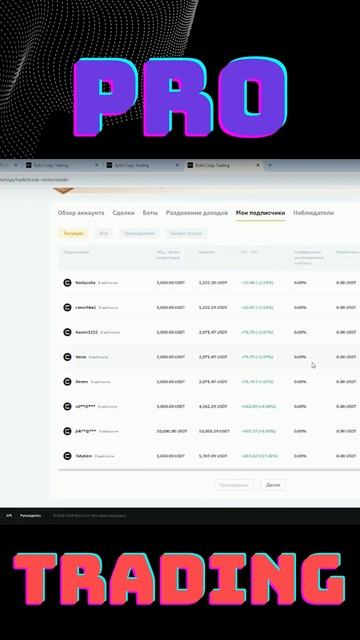Screen dimensions: 360x640
Task: Click ul**@*** subscriber avatar icon
Action: coord(67,407)
